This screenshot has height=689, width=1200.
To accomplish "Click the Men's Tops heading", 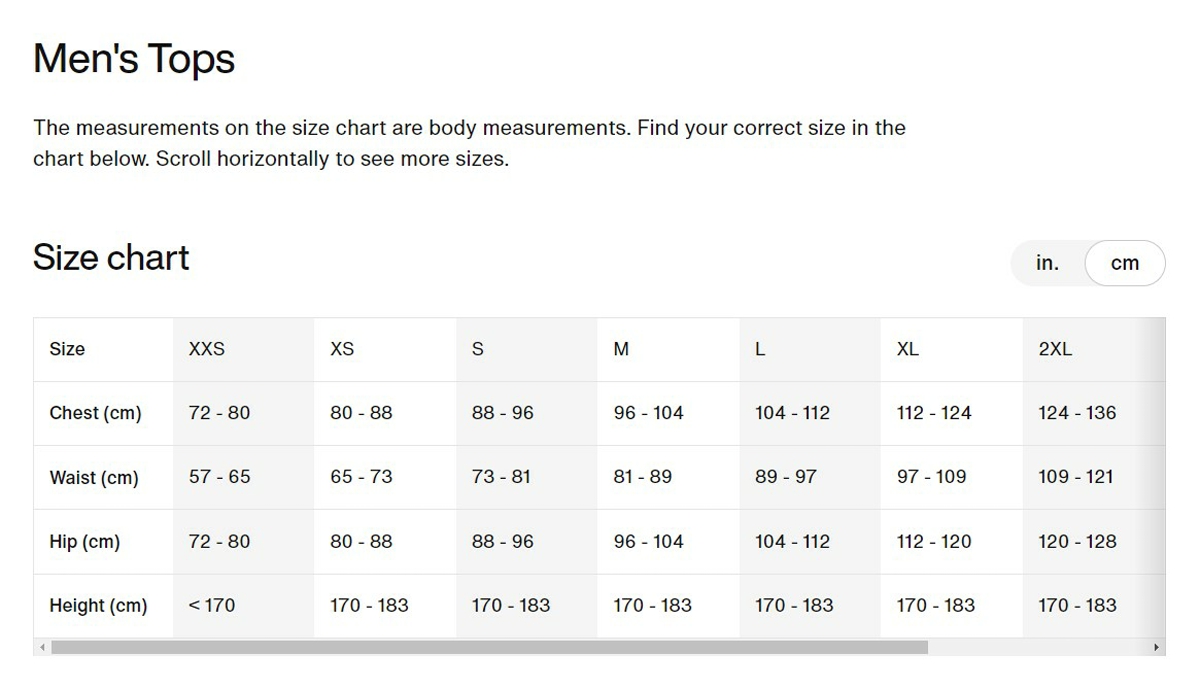I will pos(134,59).
